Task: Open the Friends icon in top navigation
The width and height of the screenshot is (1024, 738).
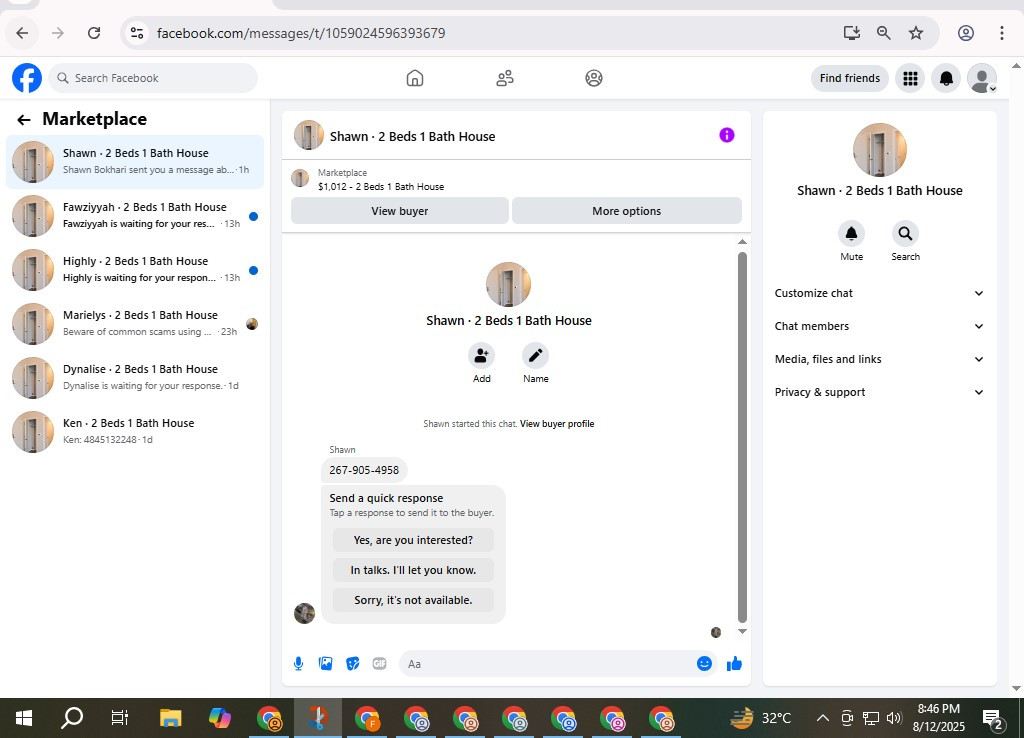Action: pos(505,78)
